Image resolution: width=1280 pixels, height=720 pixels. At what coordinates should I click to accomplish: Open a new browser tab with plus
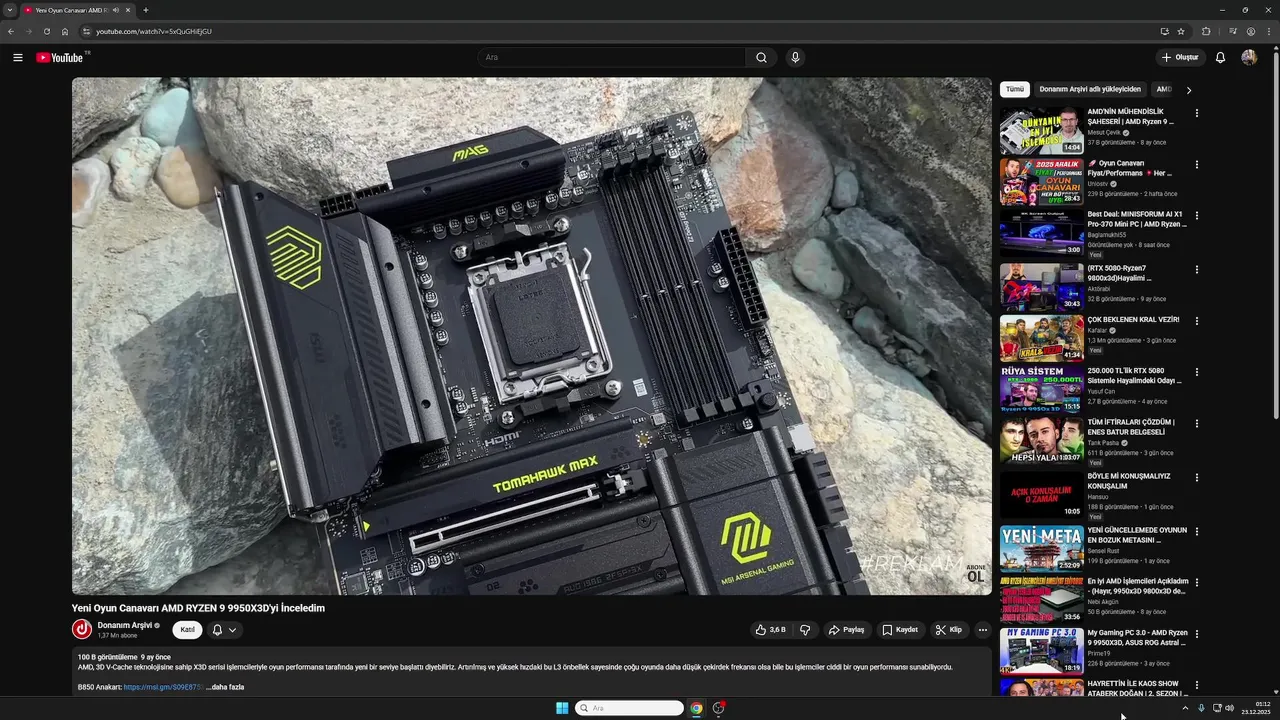tap(146, 10)
